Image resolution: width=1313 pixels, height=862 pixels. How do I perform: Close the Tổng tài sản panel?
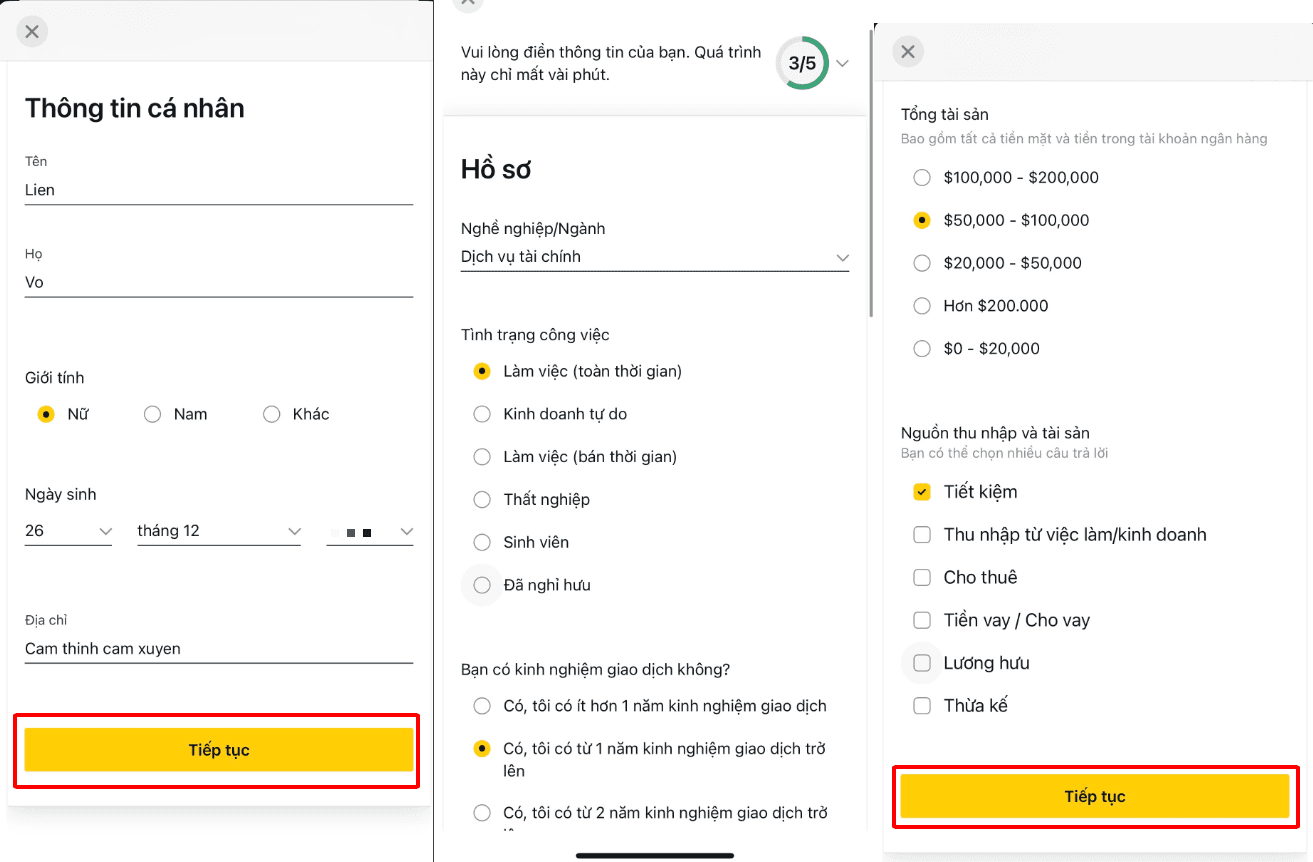(x=908, y=52)
